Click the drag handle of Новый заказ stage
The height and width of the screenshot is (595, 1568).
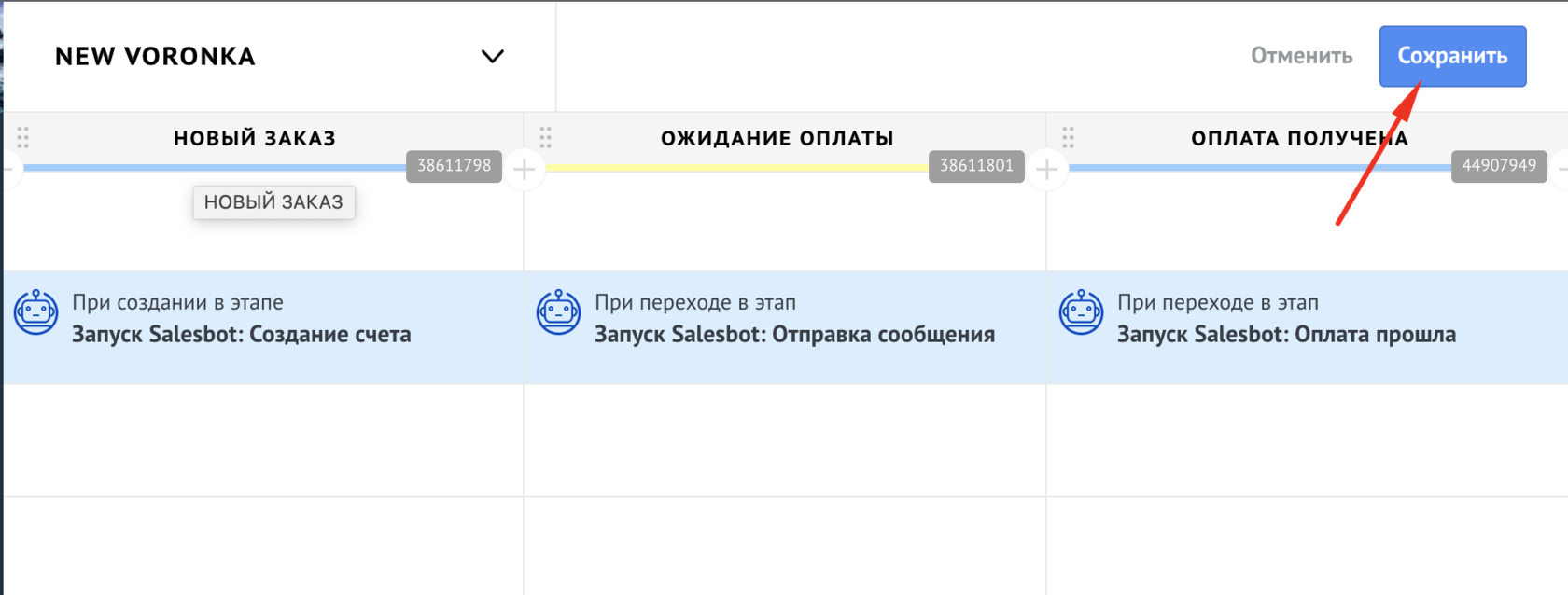click(x=23, y=138)
